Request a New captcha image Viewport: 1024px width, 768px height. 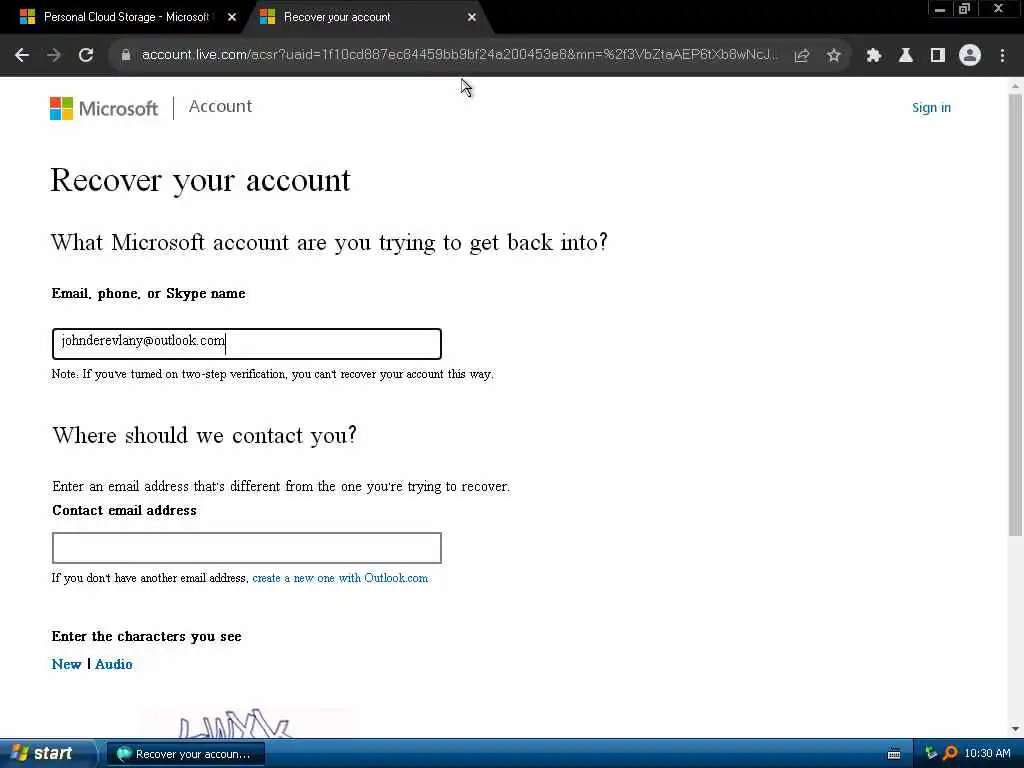coord(67,664)
